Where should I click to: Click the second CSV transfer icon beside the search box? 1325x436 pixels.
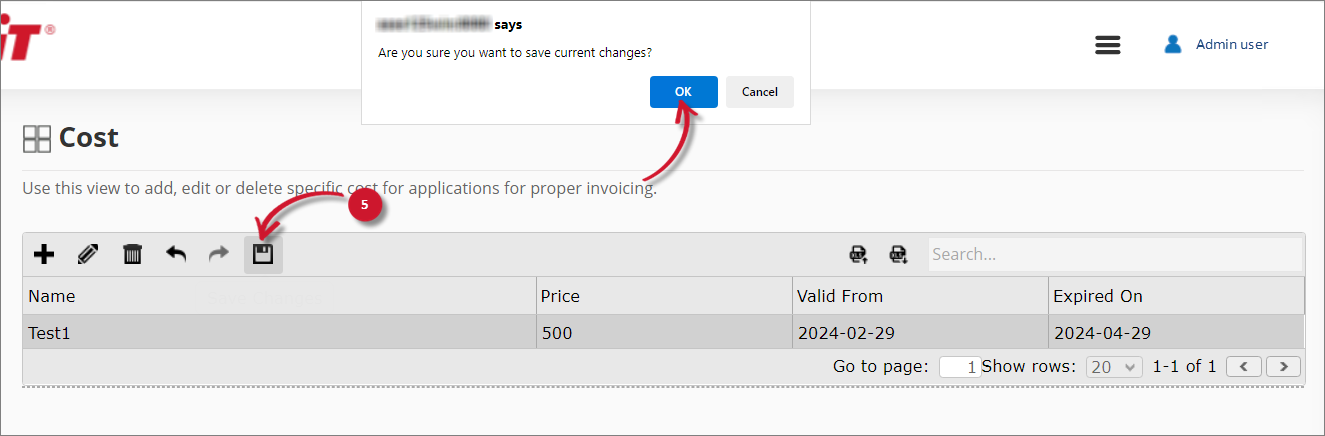(898, 255)
